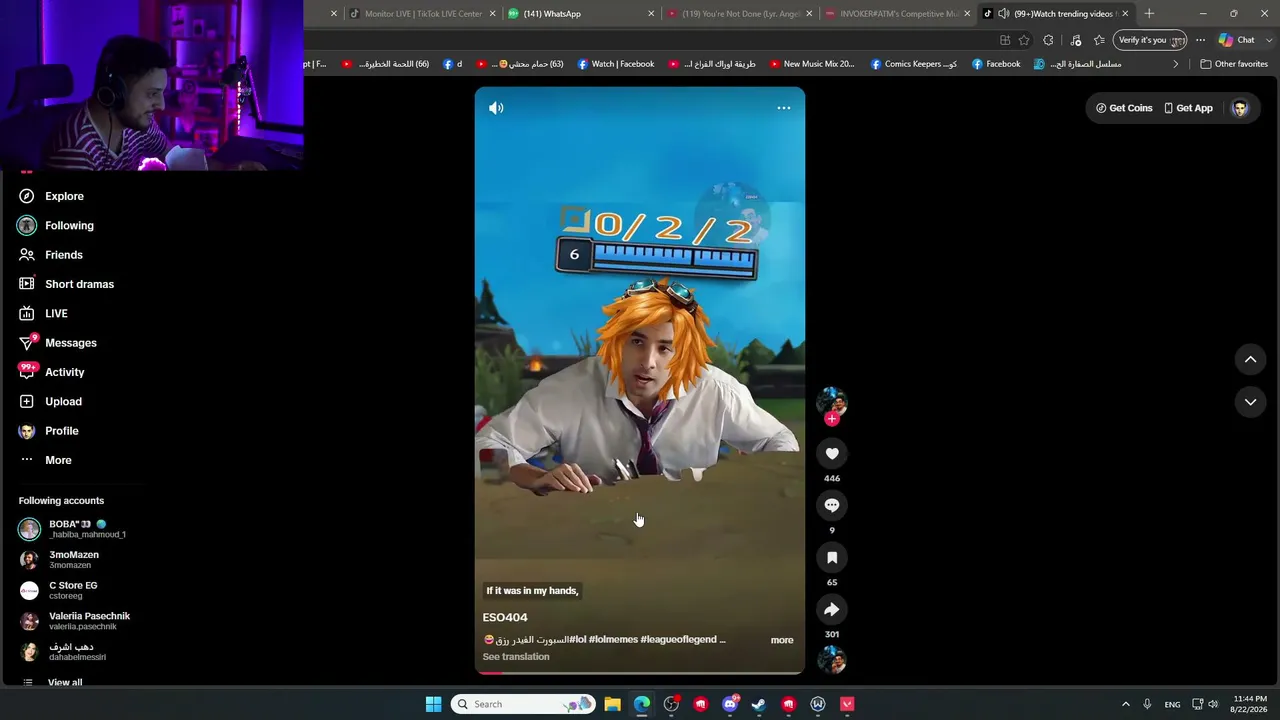Open File Explorer from the taskbar
The height and width of the screenshot is (720, 1280).
coord(613,704)
